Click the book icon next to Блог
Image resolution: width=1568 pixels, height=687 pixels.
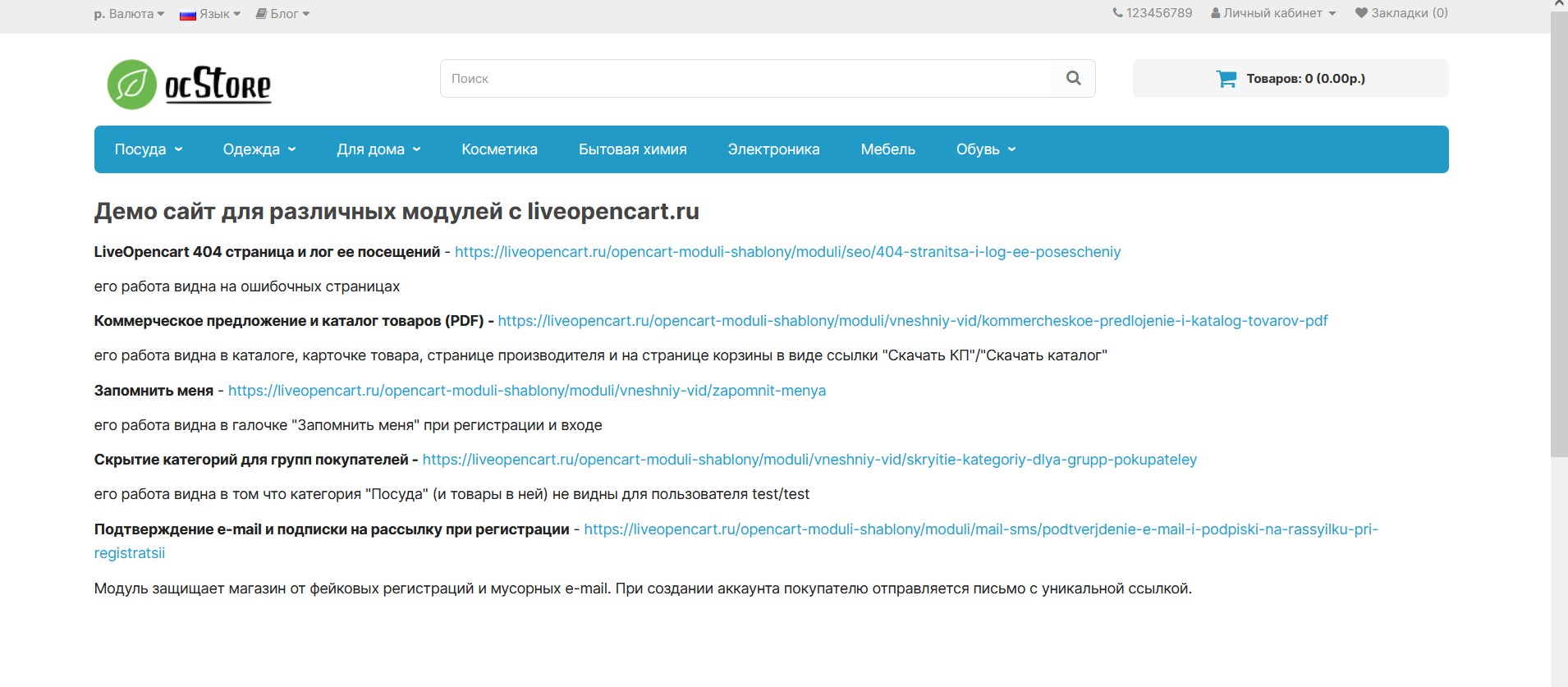261,14
